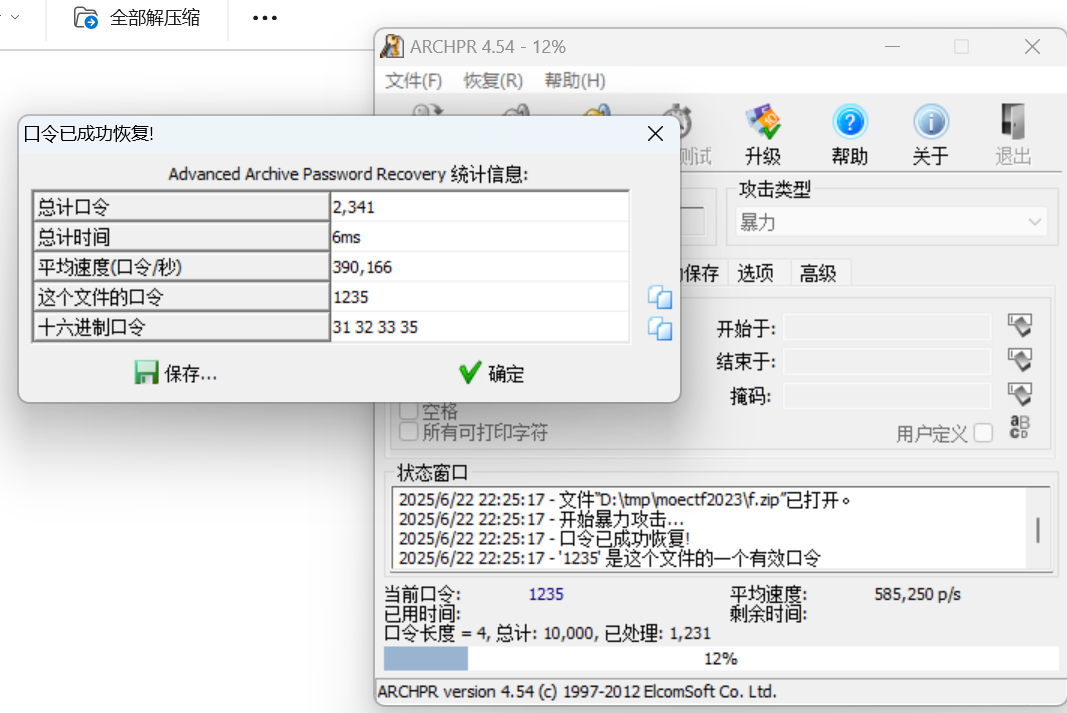Click into the 结束于 input field
Image resolution: width=1067 pixels, height=713 pixels.
[887, 361]
